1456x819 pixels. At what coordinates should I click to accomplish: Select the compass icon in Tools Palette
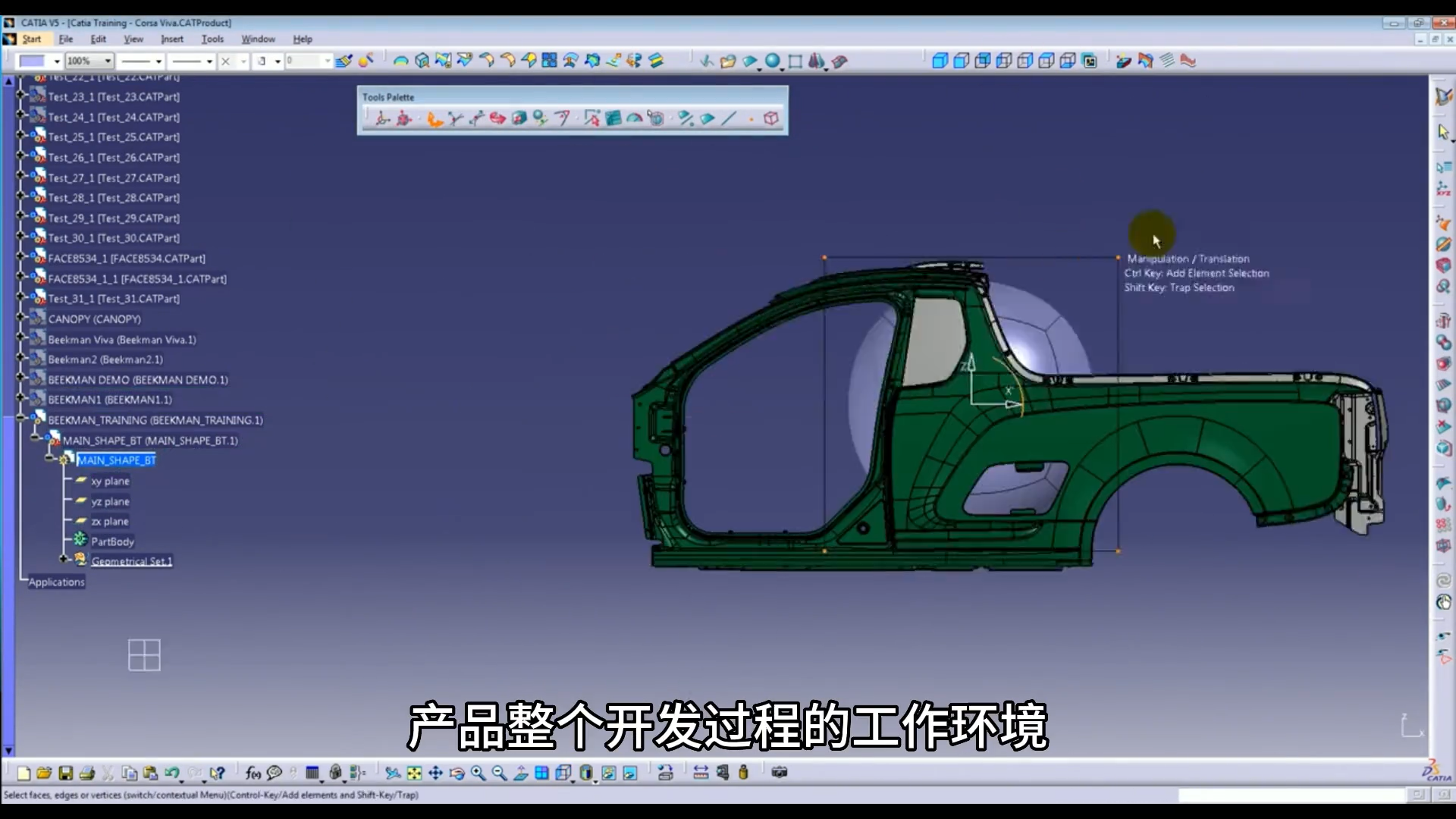tap(382, 118)
